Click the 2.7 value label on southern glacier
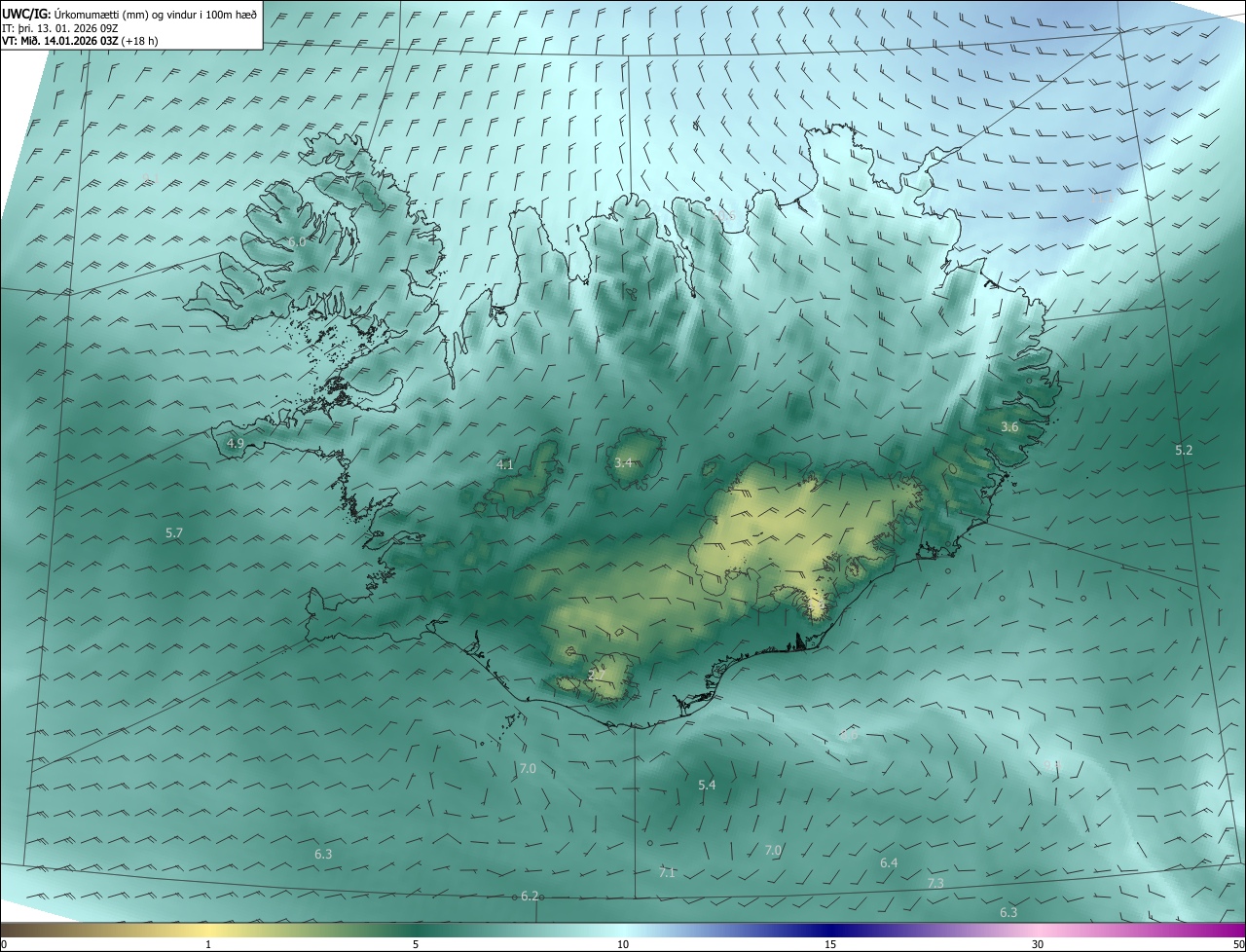Image resolution: width=1246 pixels, height=952 pixels. 597,674
